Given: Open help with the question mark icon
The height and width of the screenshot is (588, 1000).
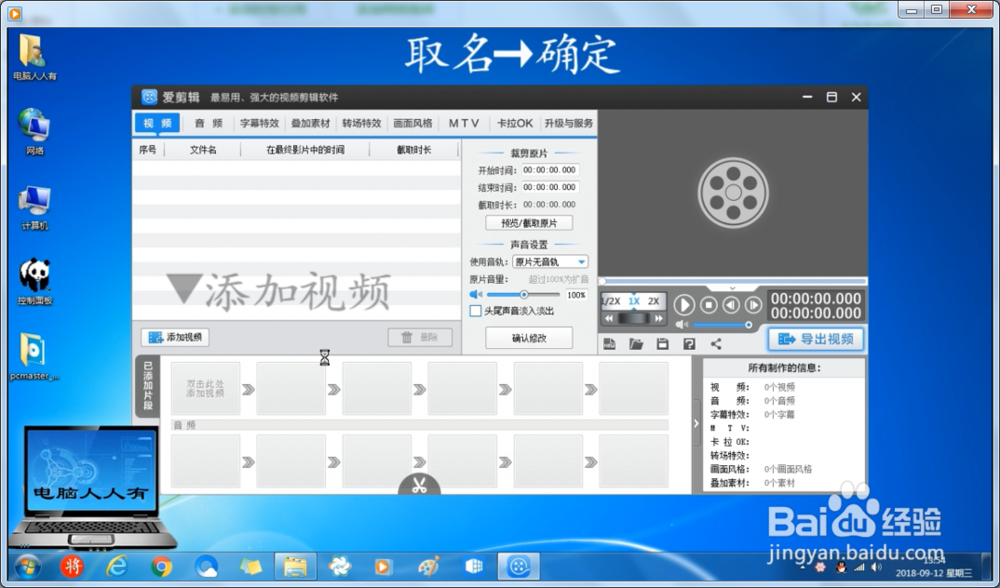Looking at the screenshot, I should click(689, 344).
